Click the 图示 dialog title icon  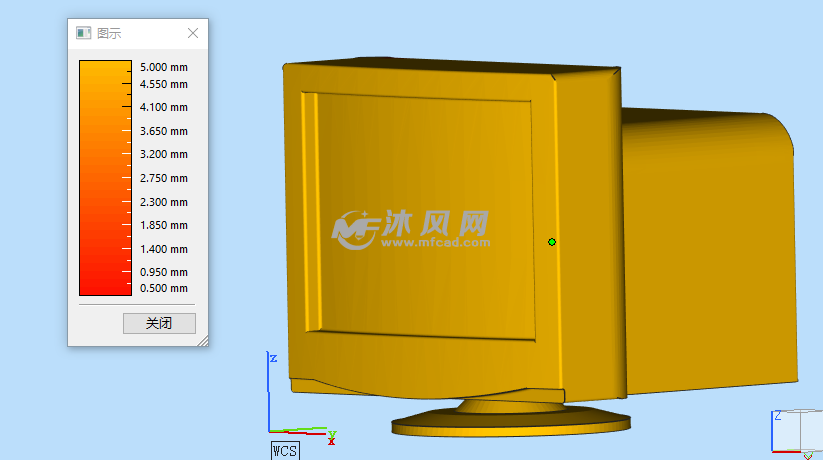[83, 33]
